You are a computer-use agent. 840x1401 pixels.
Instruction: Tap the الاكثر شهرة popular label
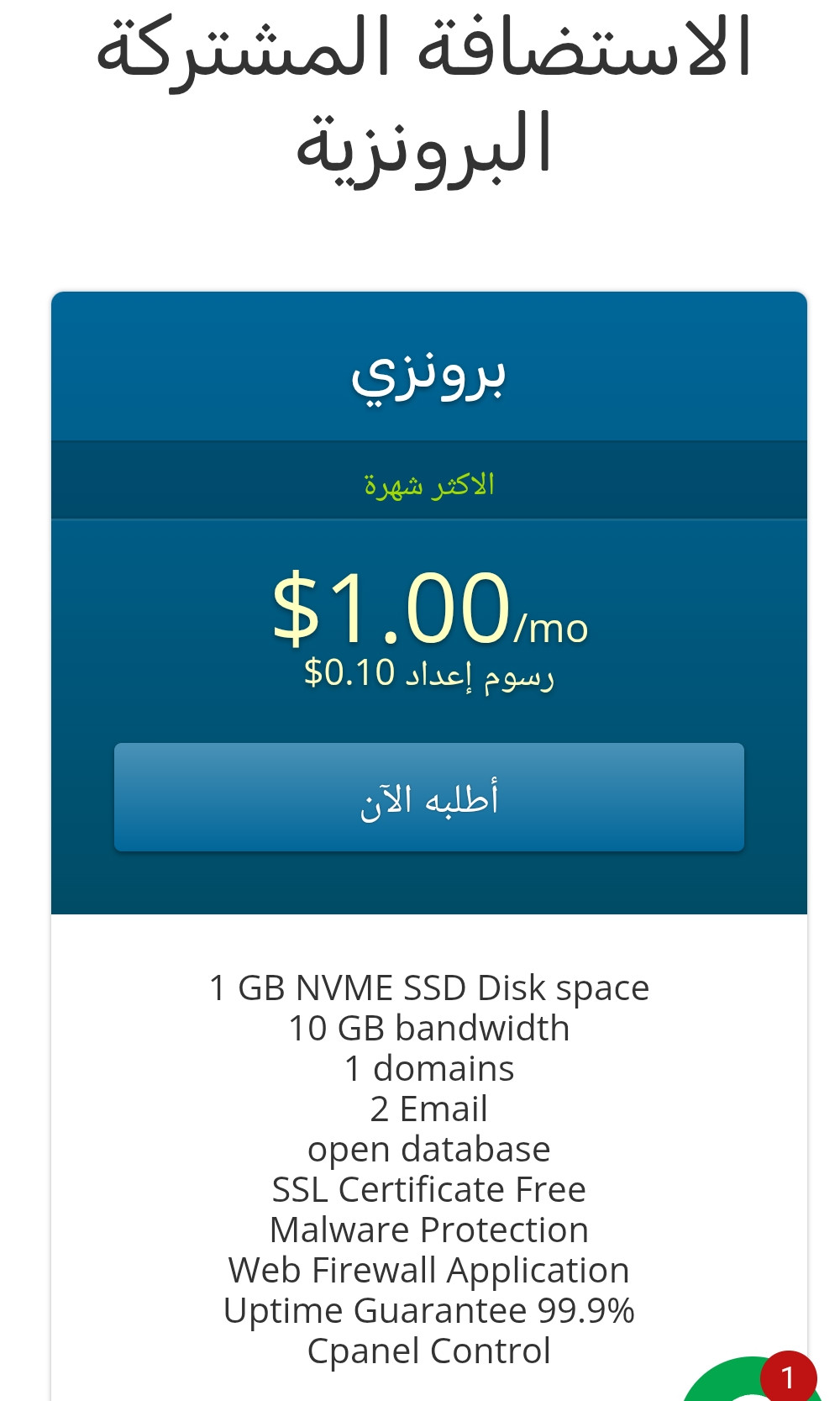pyautogui.click(x=429, y=485)
